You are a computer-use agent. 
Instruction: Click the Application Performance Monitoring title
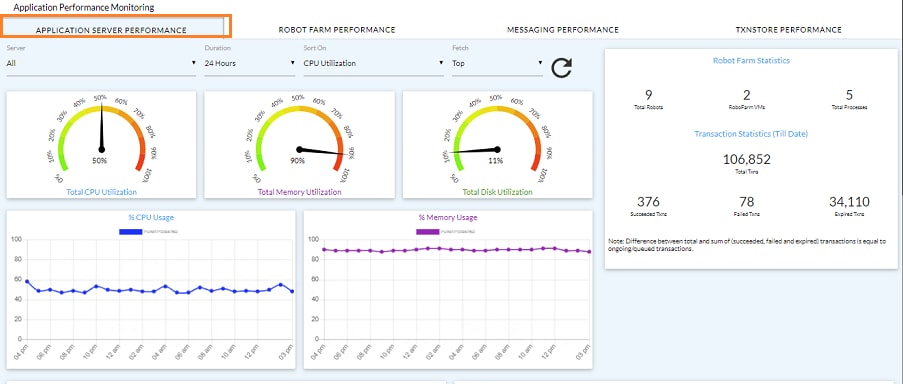84,8
